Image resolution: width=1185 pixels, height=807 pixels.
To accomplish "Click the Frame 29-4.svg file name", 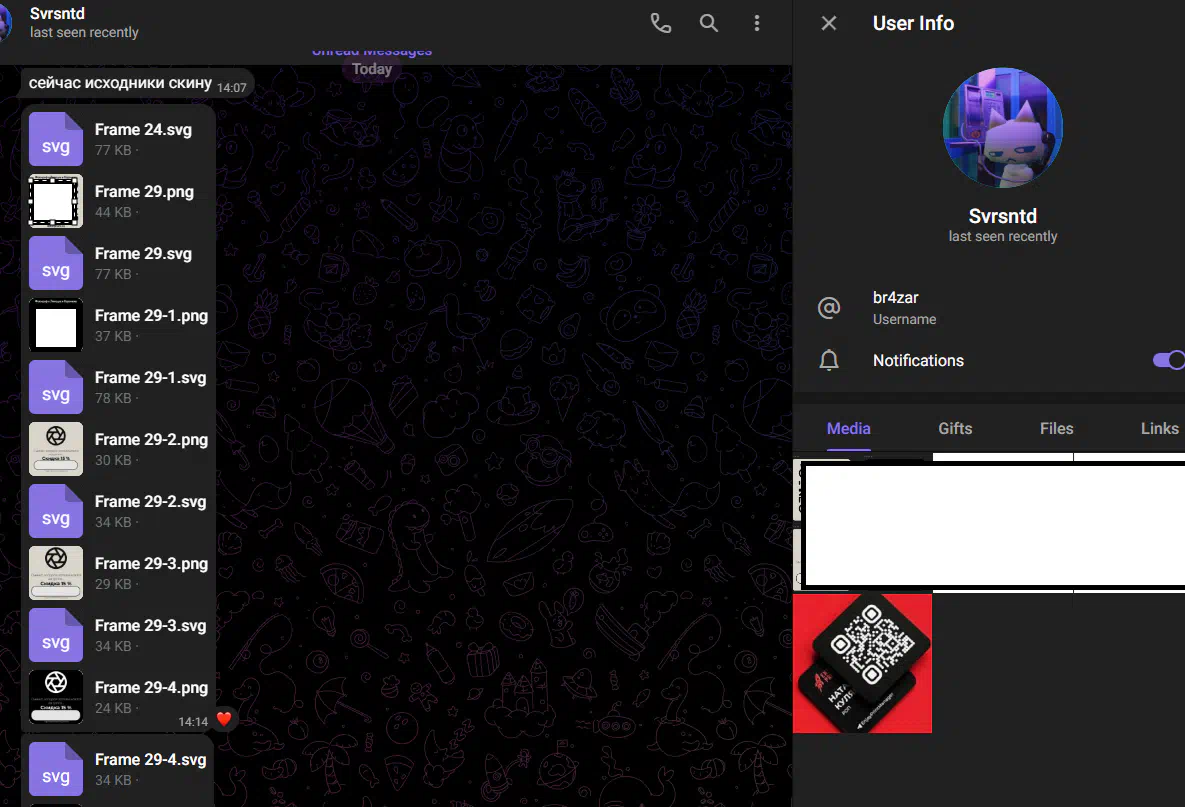I will [x=150, y=759].
